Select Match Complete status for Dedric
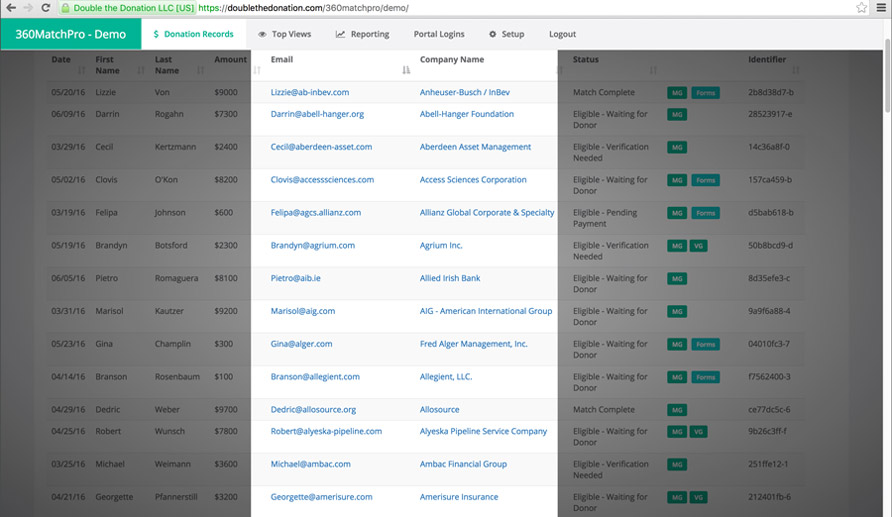The width and height of the screenshot is (892, 517). [x=604, y=410]
